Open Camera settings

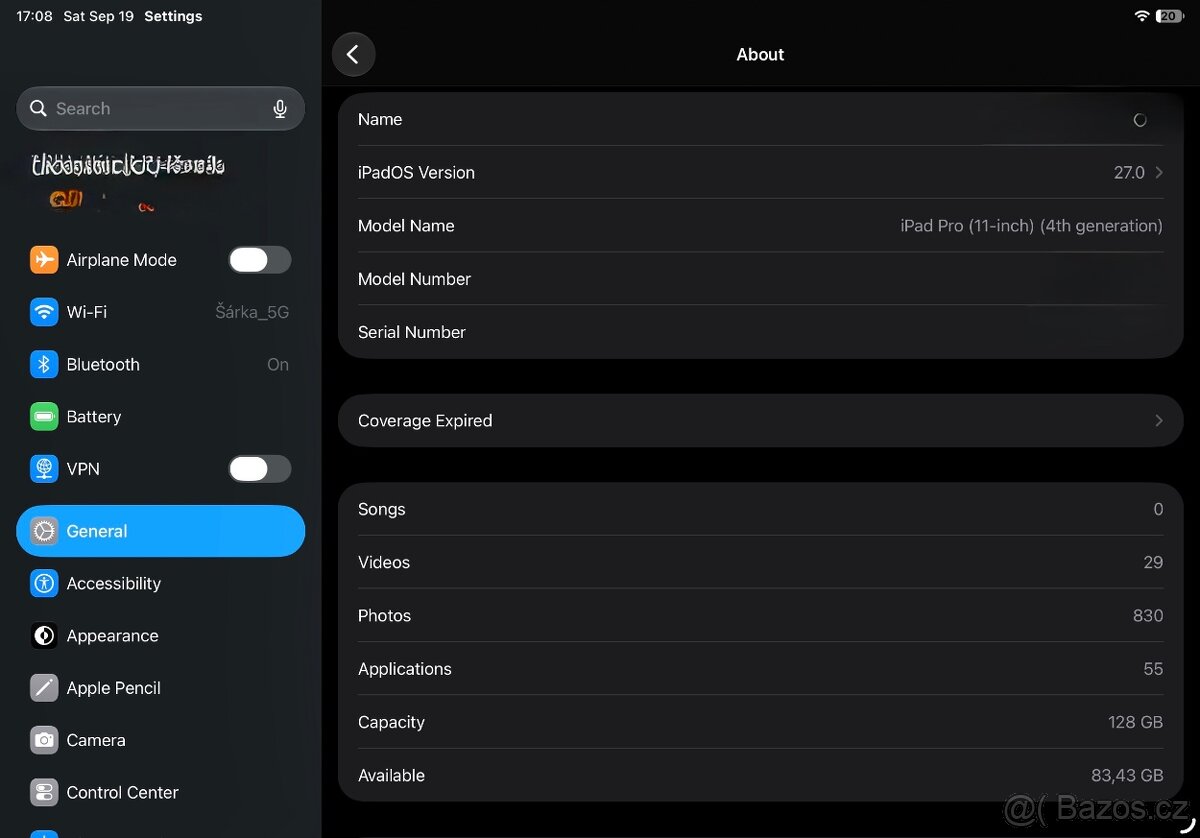[x=160, y=740]
